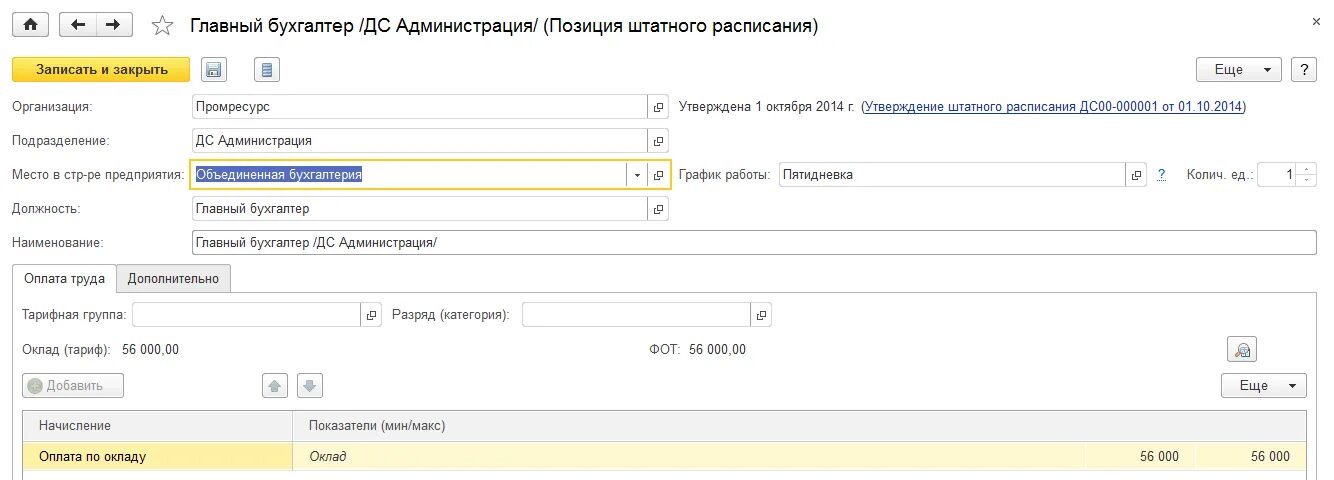Open the График работы lookup icon
1334x480 pixels.
pos(1137,175)
